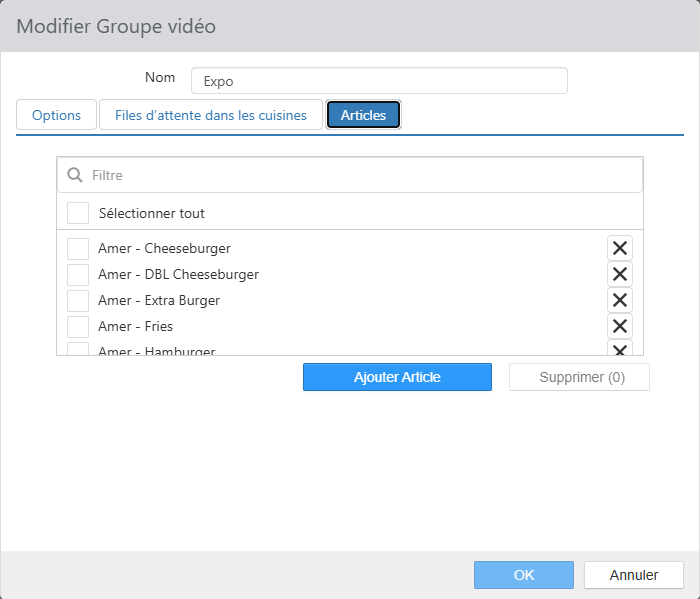This screenshot has width=700, height=599.
Task: Select the Amer - Extra Burger row text
Action: click(x=159, y=300)
